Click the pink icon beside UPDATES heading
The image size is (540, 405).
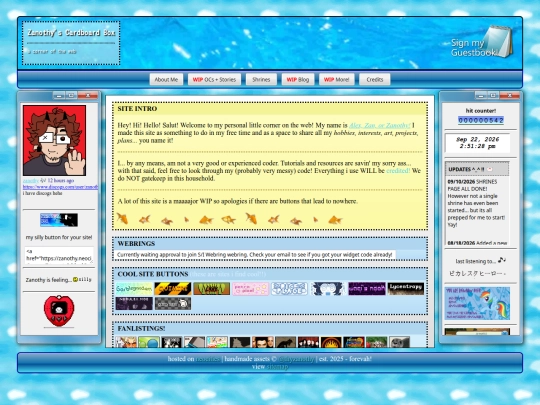click(490, 169)
